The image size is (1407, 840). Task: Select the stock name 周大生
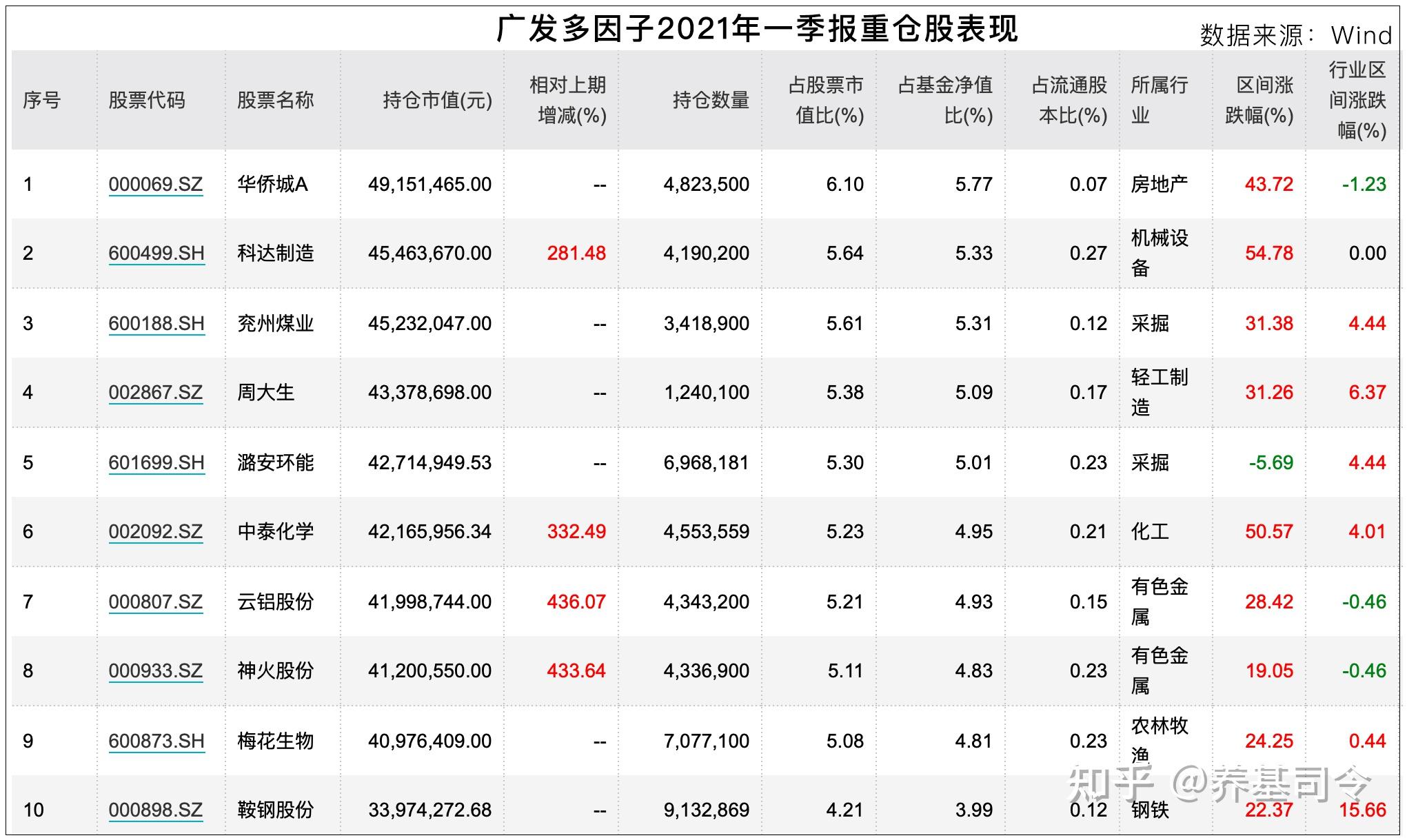(x=266, y=393)
